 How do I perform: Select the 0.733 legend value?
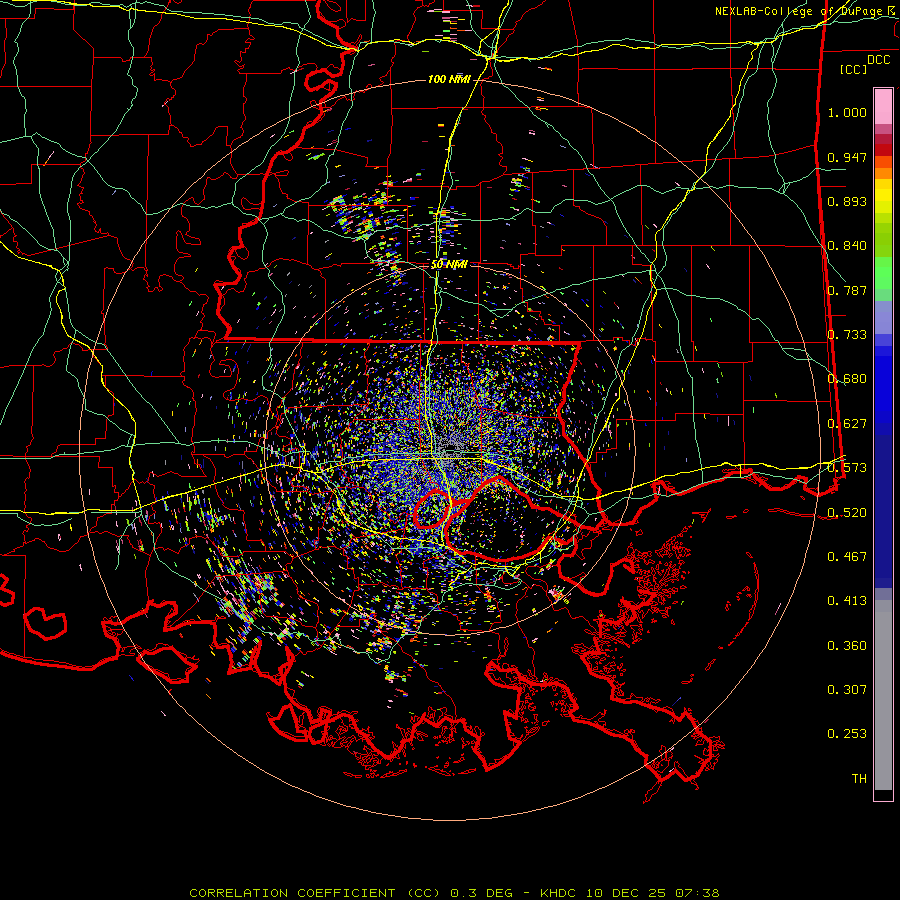coord(847,335)
